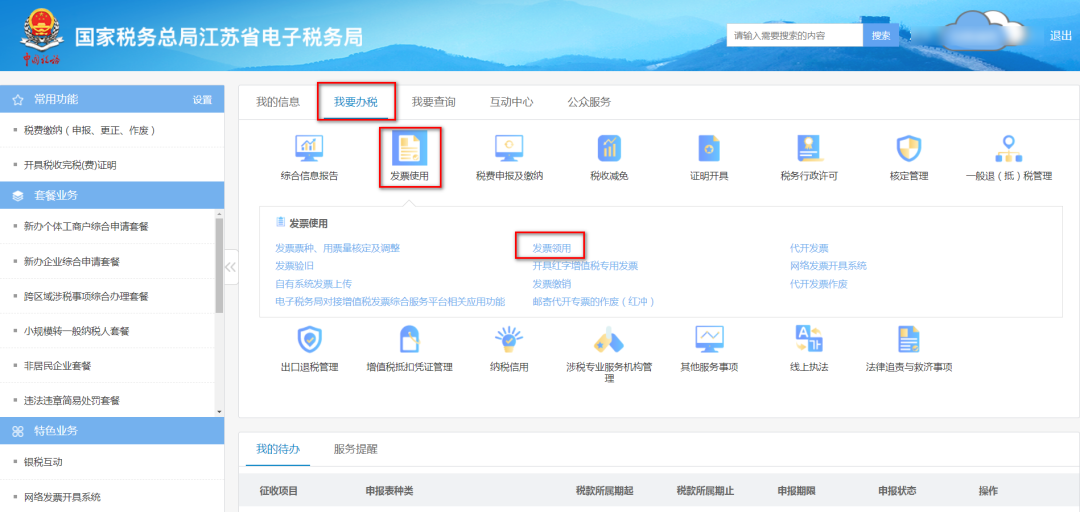
Task: Open 证明开具 icon
Action: 709,147
